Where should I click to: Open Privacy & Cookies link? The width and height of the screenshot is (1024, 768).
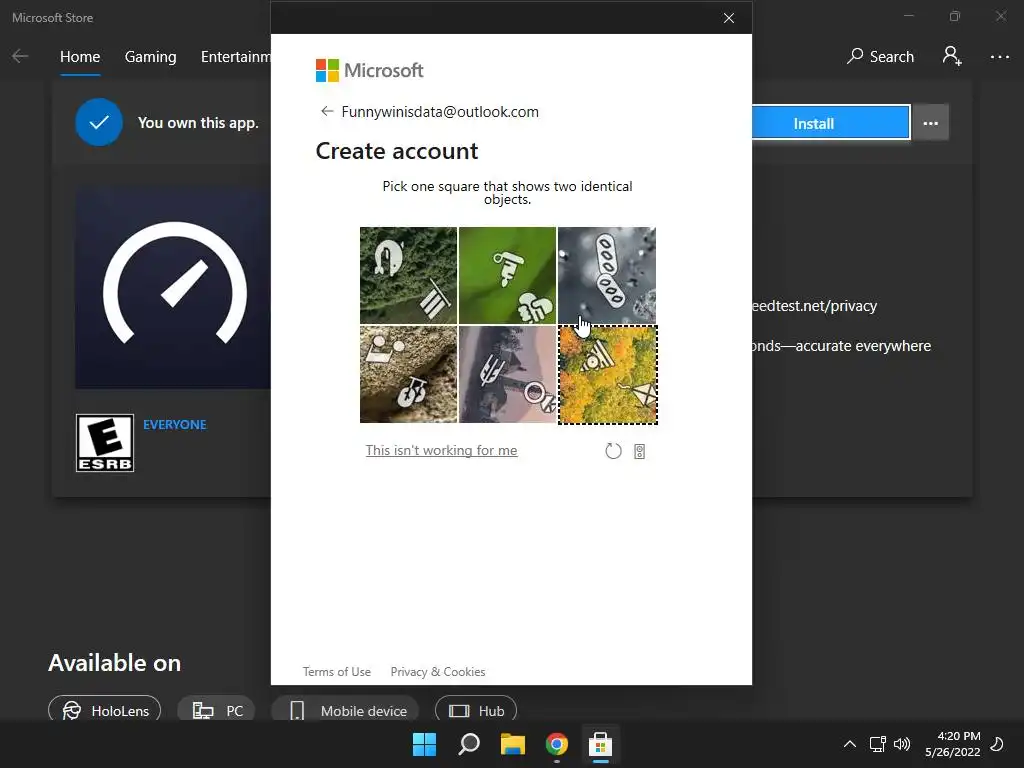pos(438,671)
